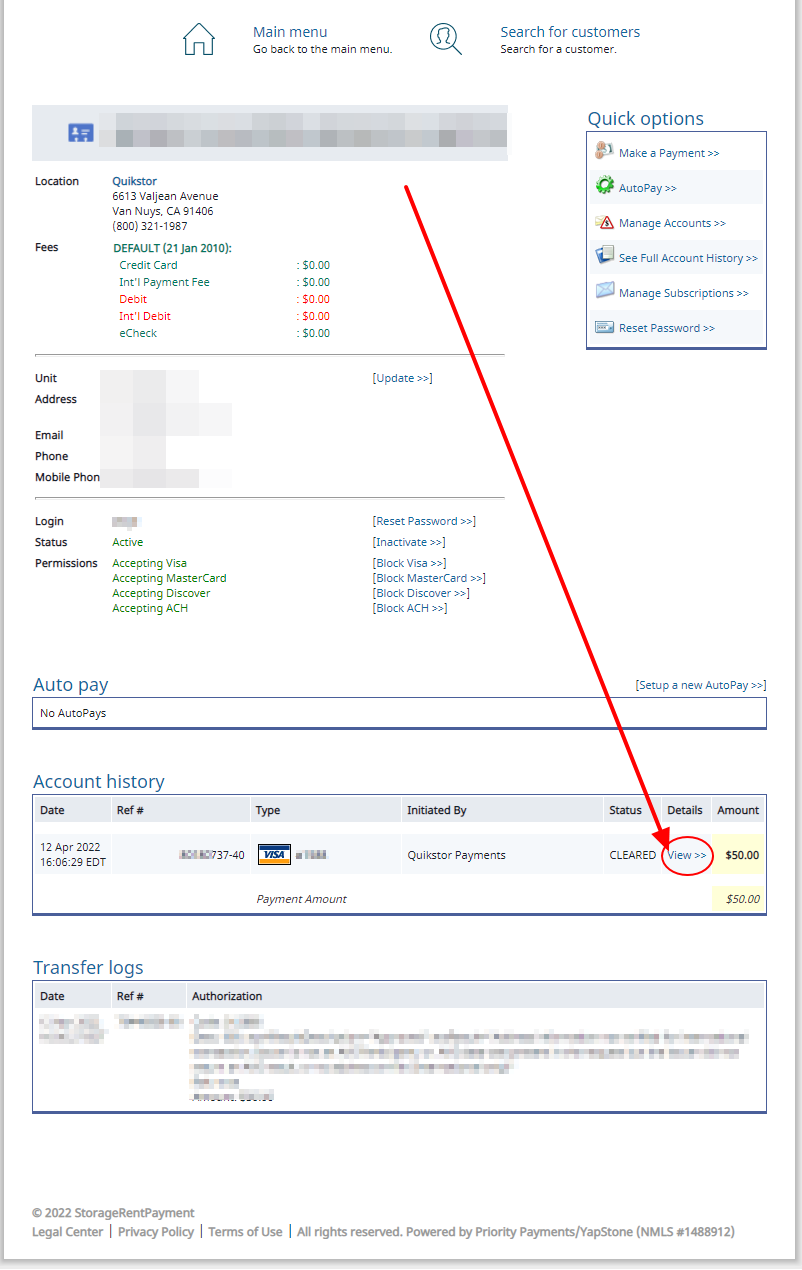The image size is (802, 1270).
Task: Click the Account history heading
Action: pos(99,781)
